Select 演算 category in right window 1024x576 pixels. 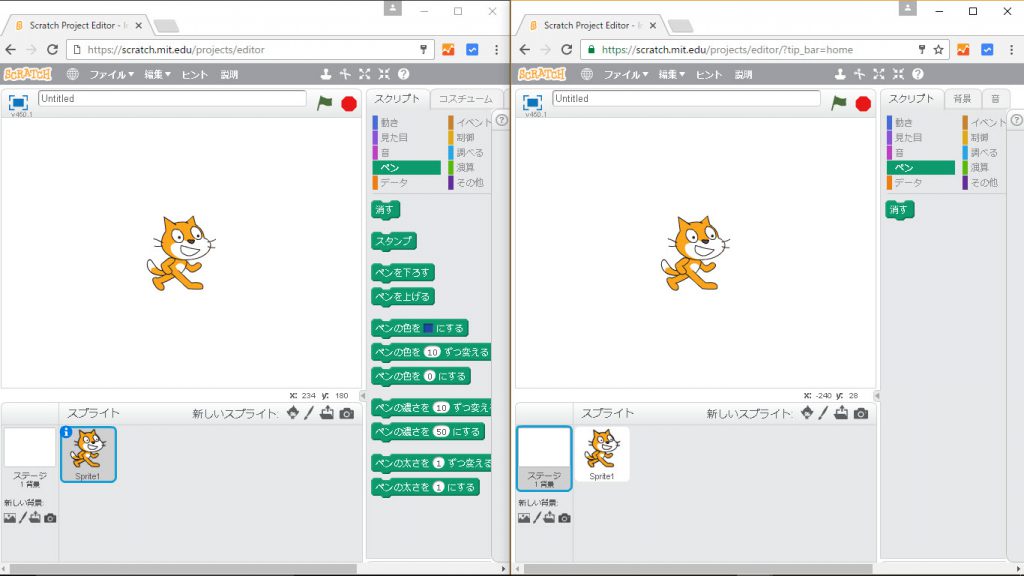point(979,167)
